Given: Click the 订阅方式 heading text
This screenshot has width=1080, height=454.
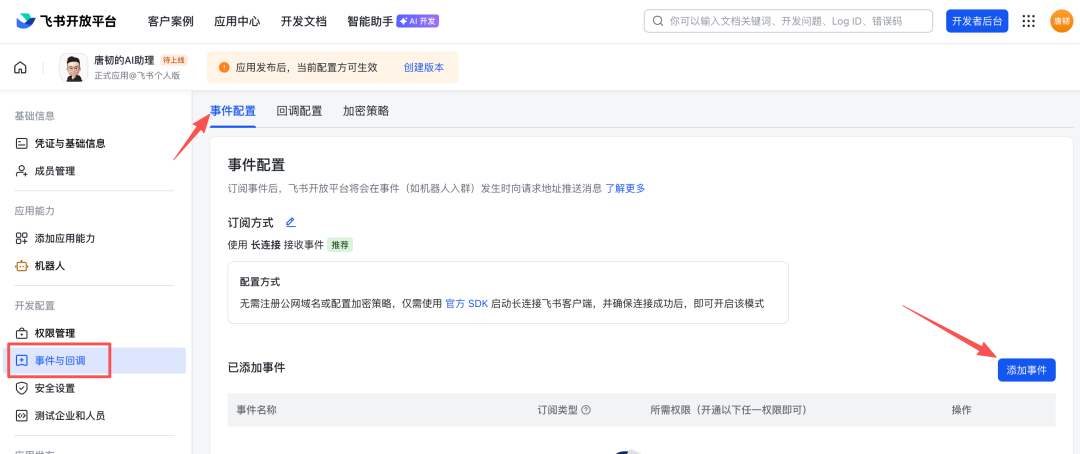Looking at the screenshot, I should click(251, 223).
